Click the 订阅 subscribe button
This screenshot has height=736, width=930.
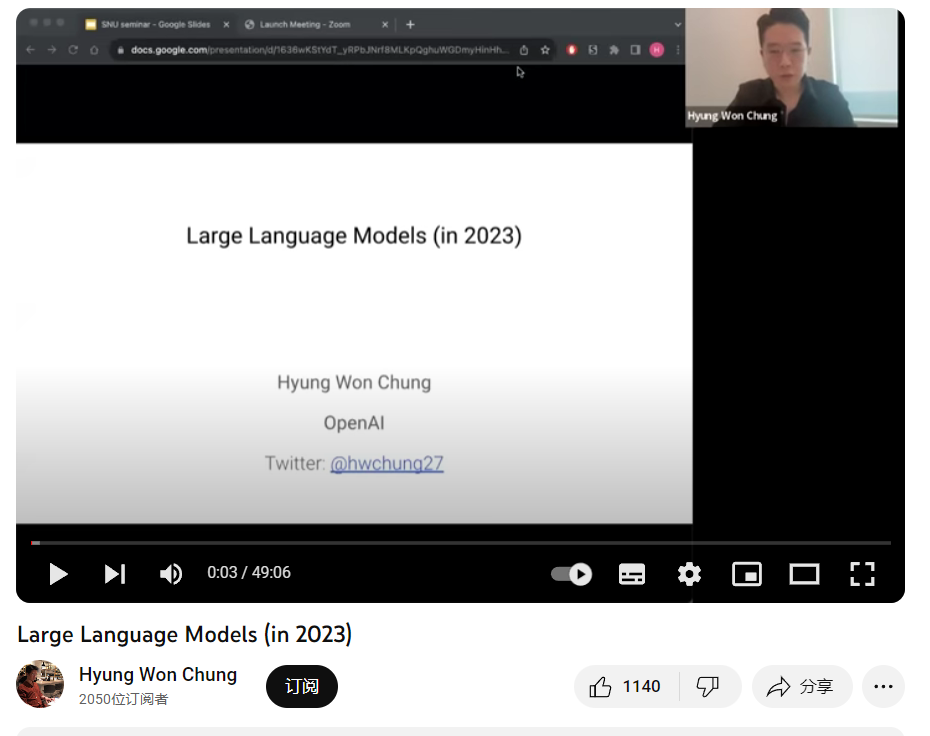(301, 686)
